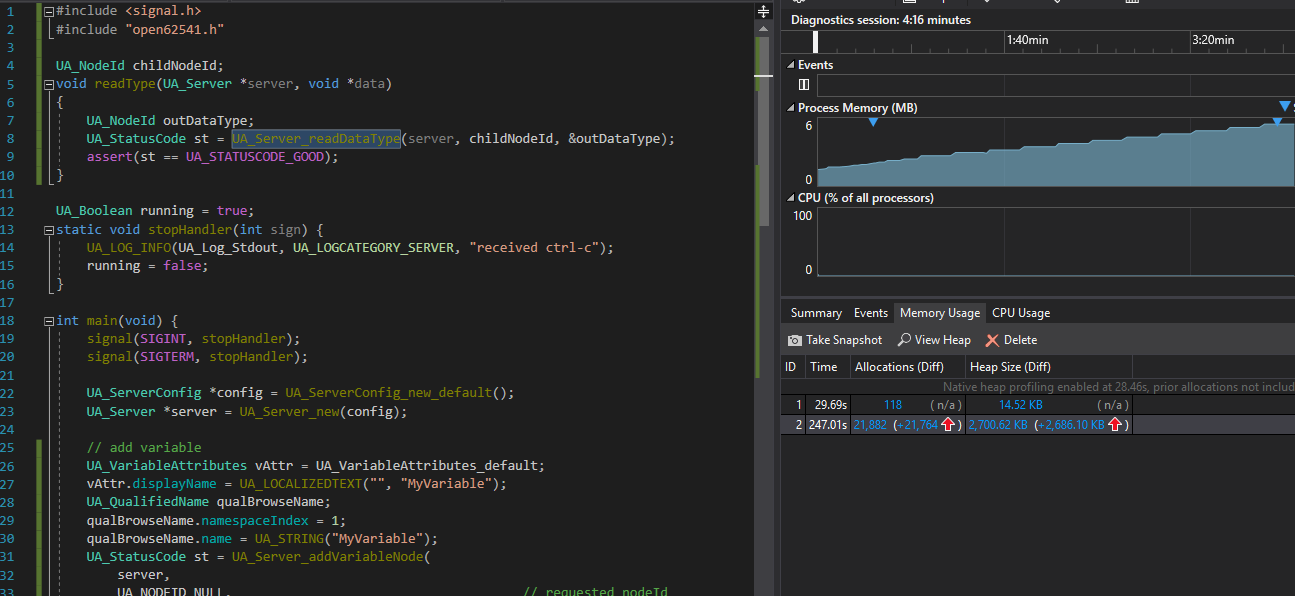This screenshot has height=596, width=1295.
Task: Click SIGINT in signal call
Action: coord(163,339)
